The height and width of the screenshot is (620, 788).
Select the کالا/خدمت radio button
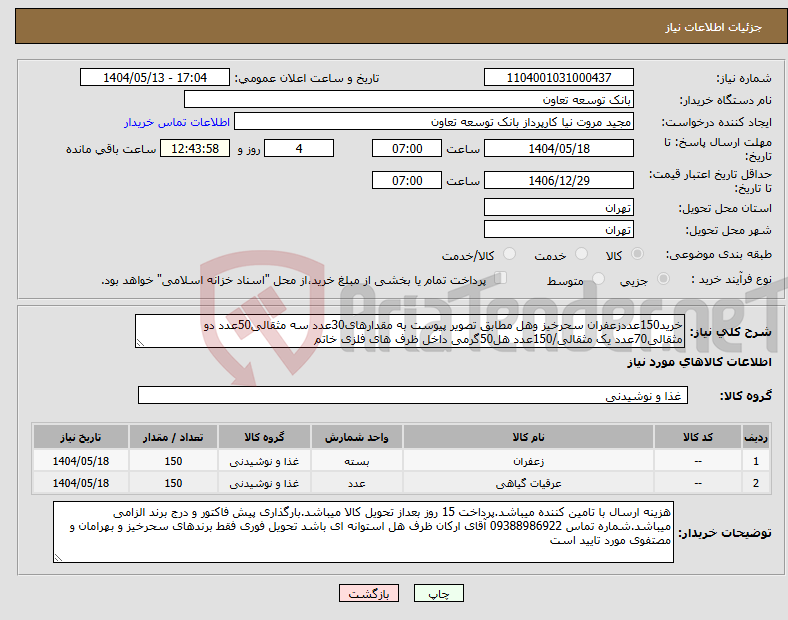(x=509, y=254)
